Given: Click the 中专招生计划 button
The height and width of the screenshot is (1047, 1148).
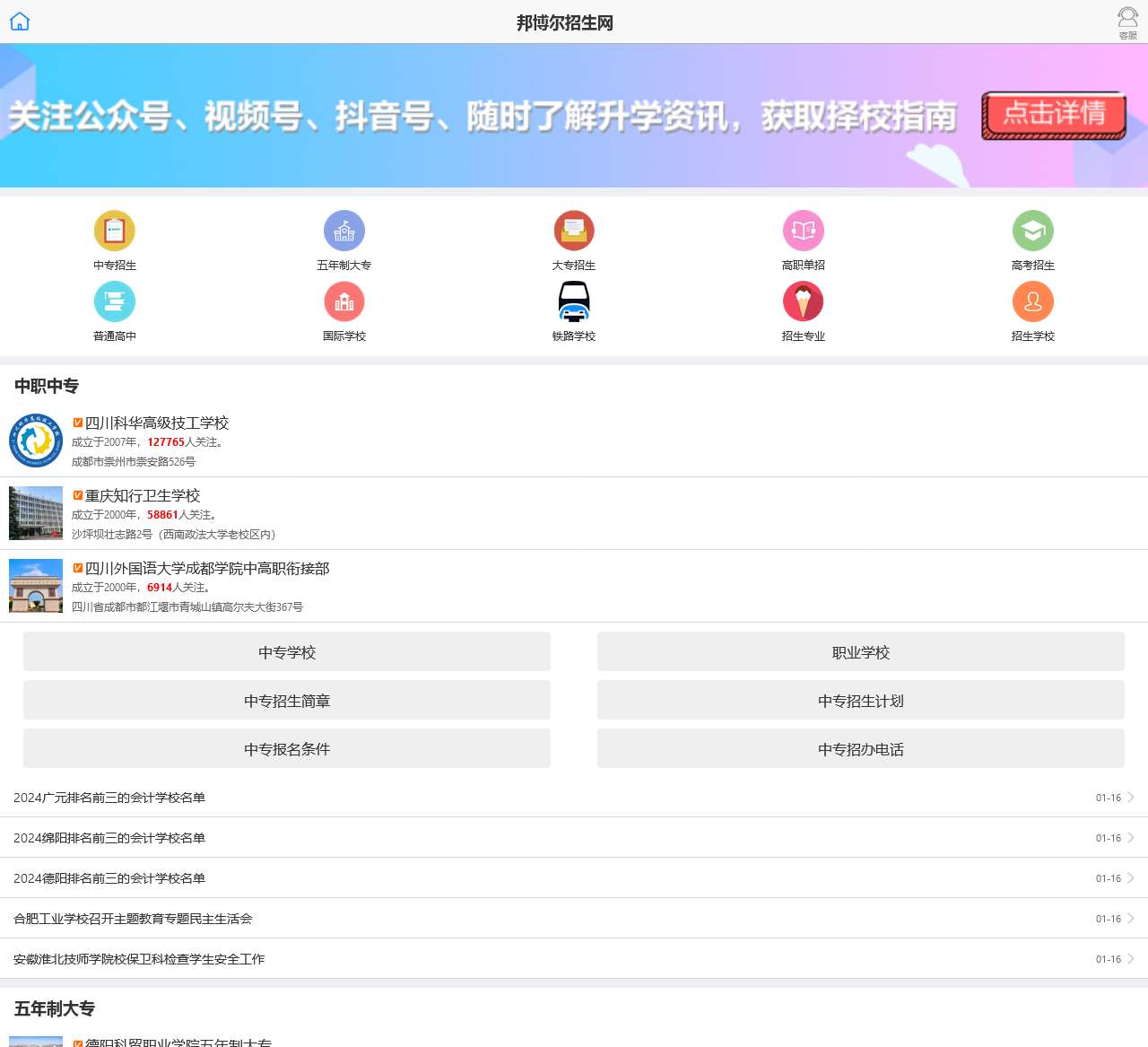Looking at the screenshot, I should [x=861, y=701].
